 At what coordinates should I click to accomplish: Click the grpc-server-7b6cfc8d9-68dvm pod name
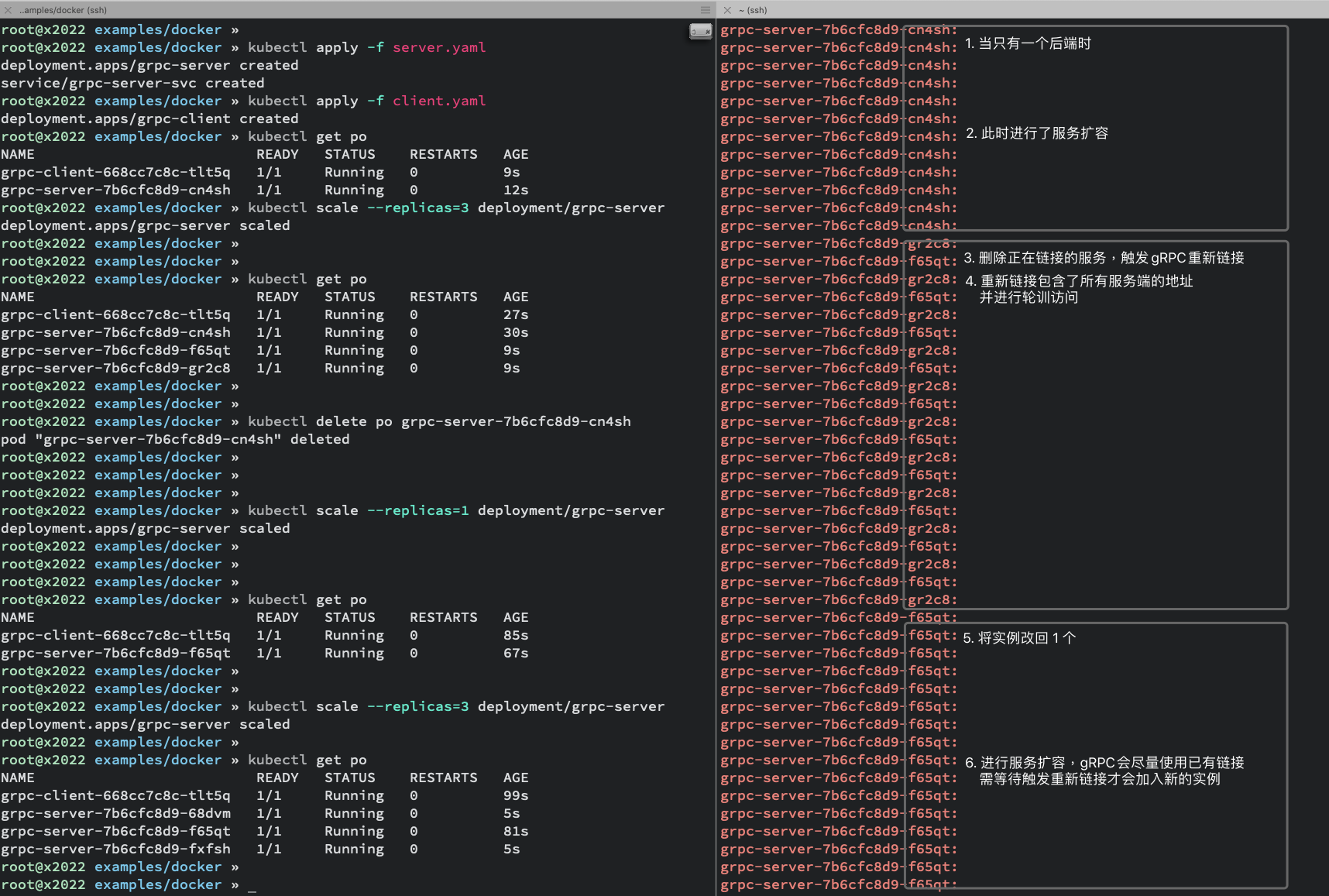click(x=115, y=813)
